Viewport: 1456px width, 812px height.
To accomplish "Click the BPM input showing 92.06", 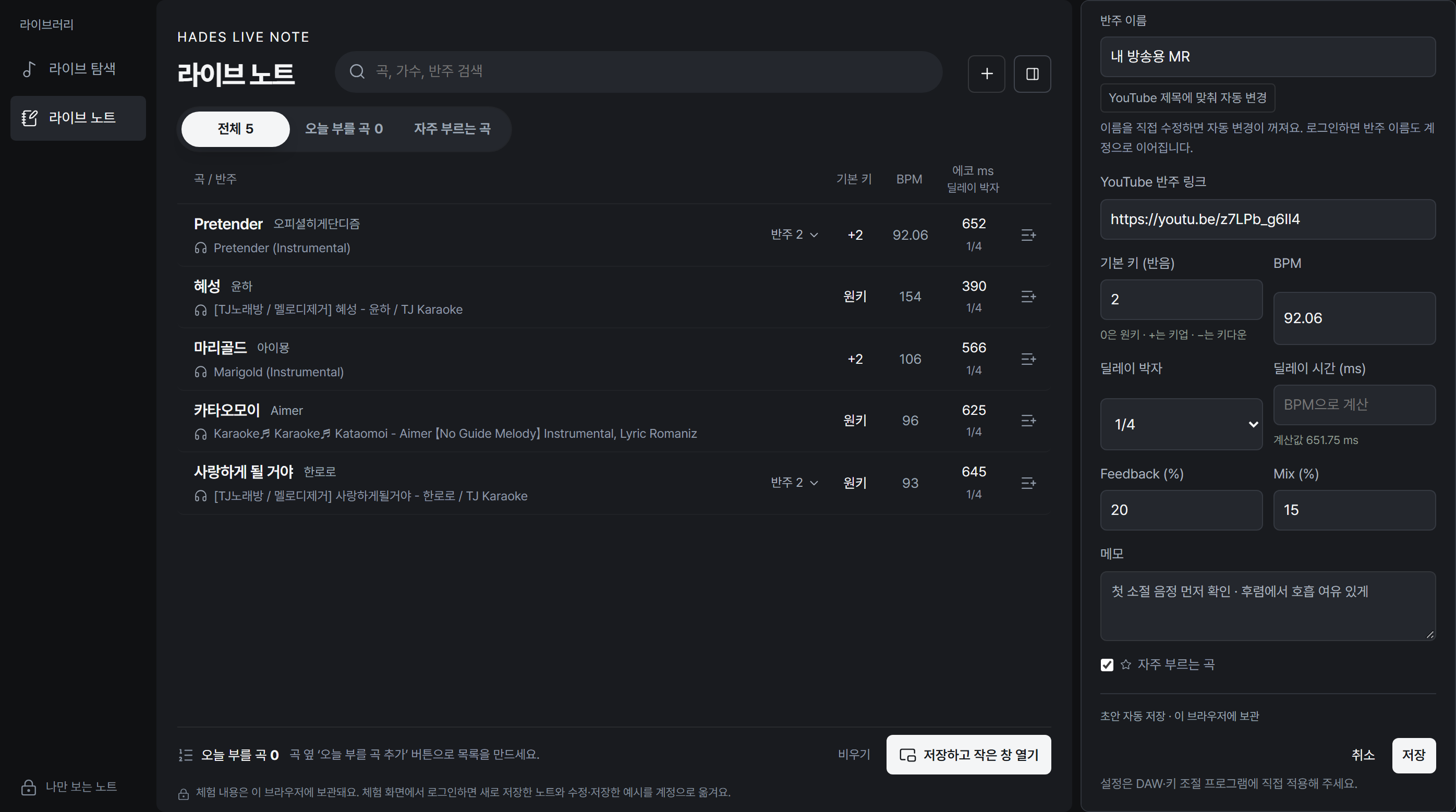I will [1354, 318].
